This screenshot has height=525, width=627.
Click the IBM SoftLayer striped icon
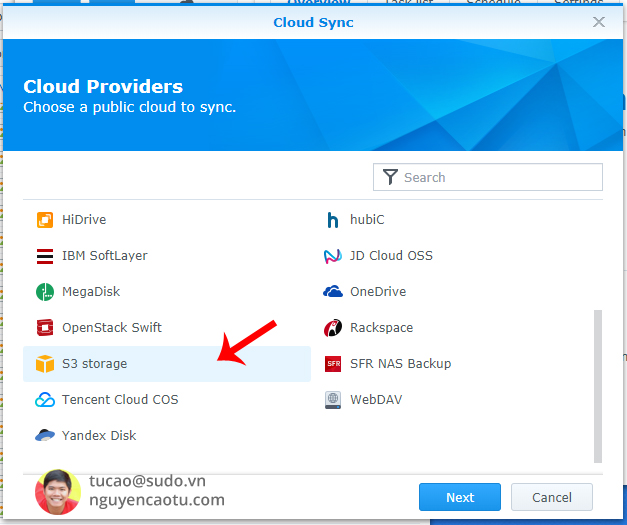pyautogui.click(x=45, y=256)
